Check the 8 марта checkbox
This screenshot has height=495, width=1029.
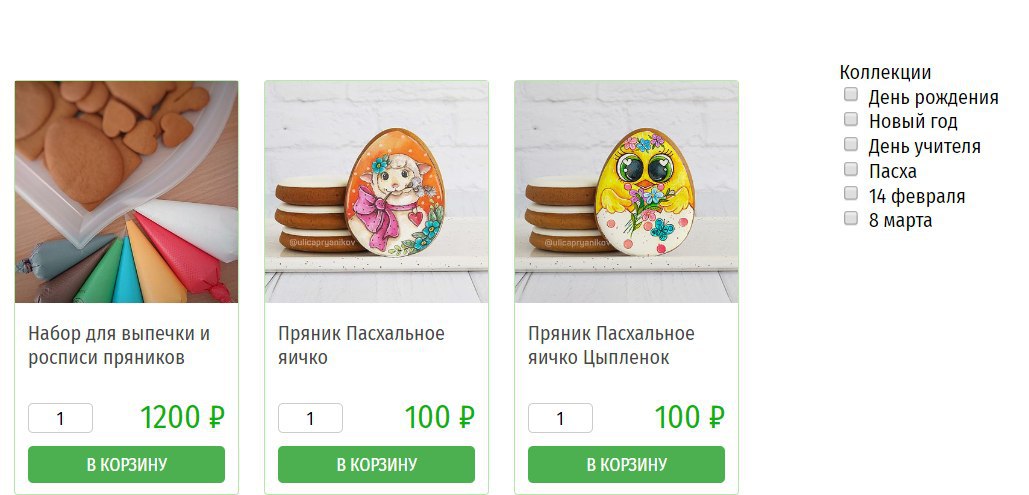850,218
